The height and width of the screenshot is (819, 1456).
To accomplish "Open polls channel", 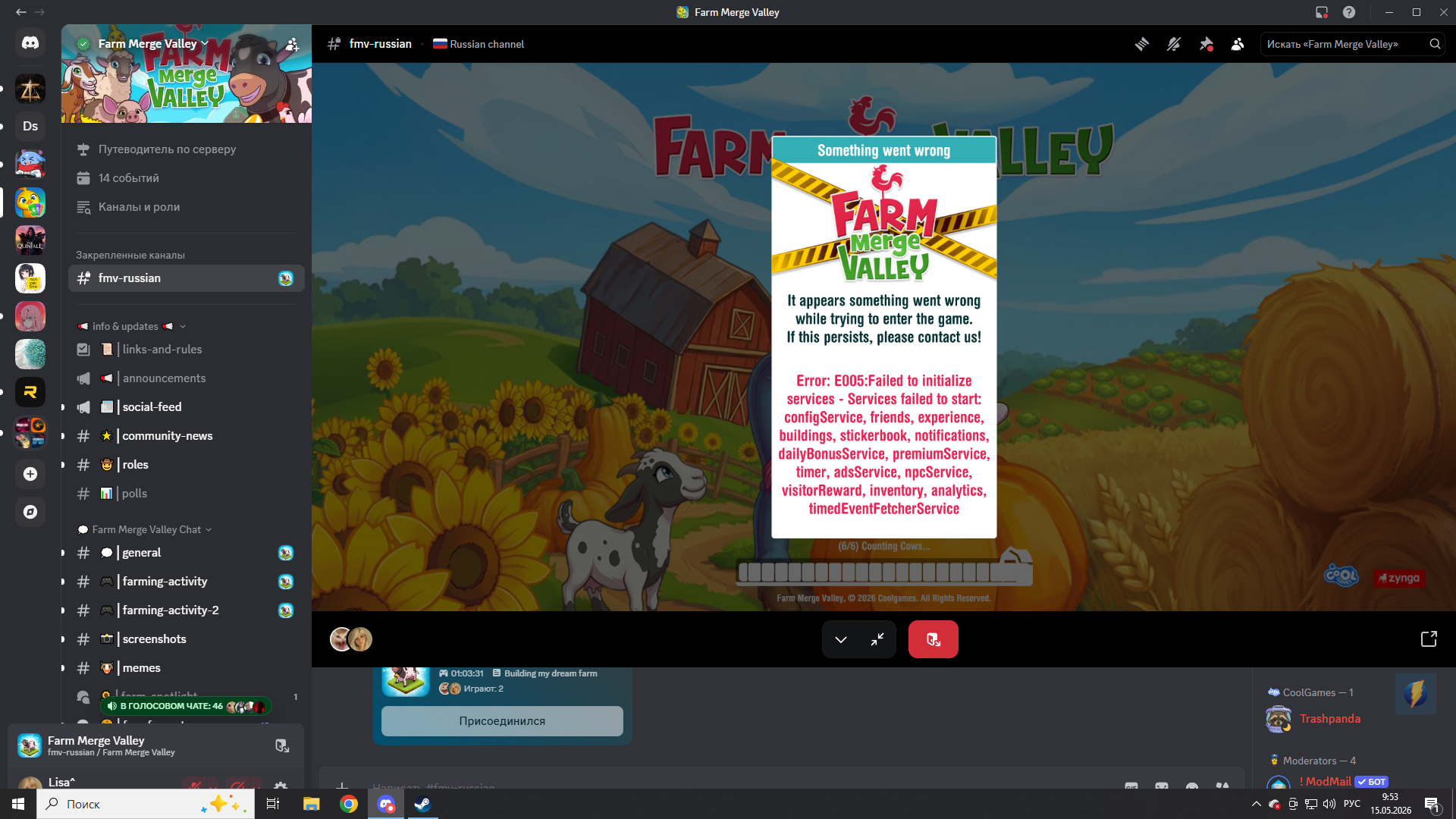I will (x=187, y=494).
